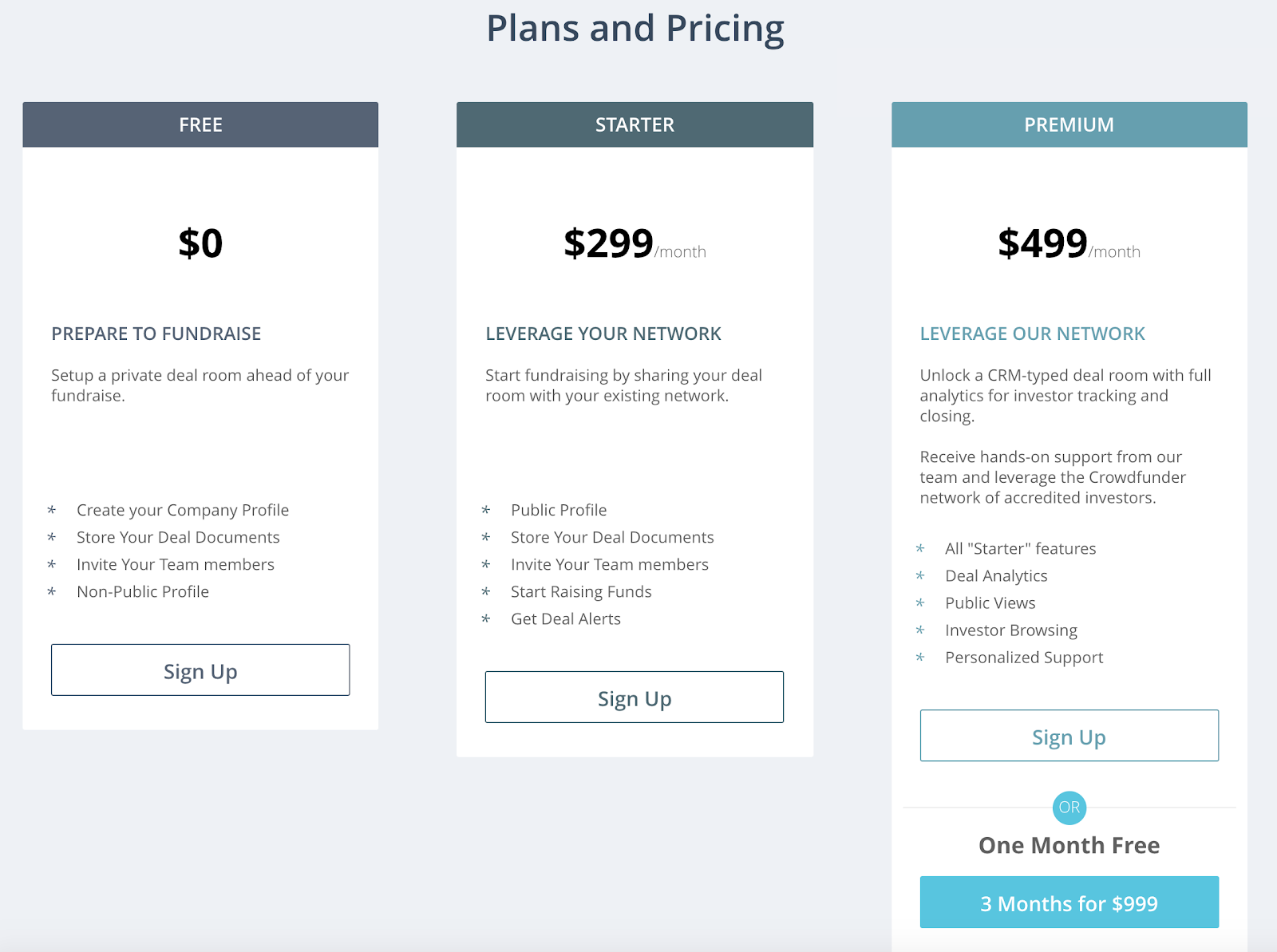The image size is (1277, 952).
Task: Click the asterisk bullet beside Deal Analytics
Action: [x=920, y=576]
